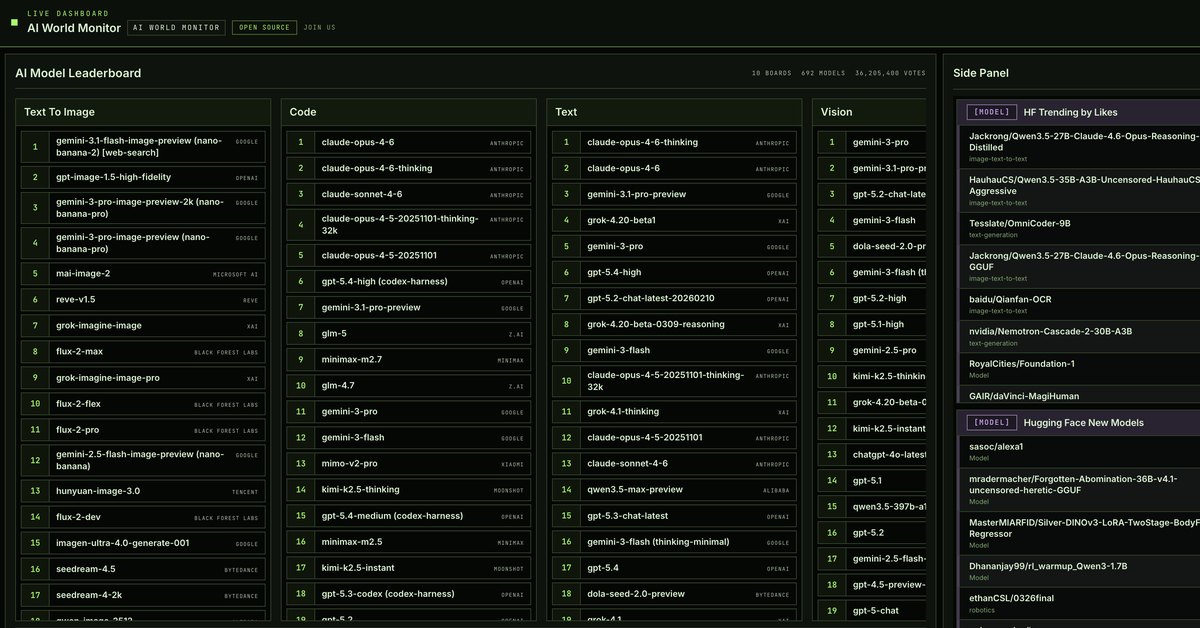Open the OPEN SOURCE link button
The image size is (1200, 628).
(265, 28)
